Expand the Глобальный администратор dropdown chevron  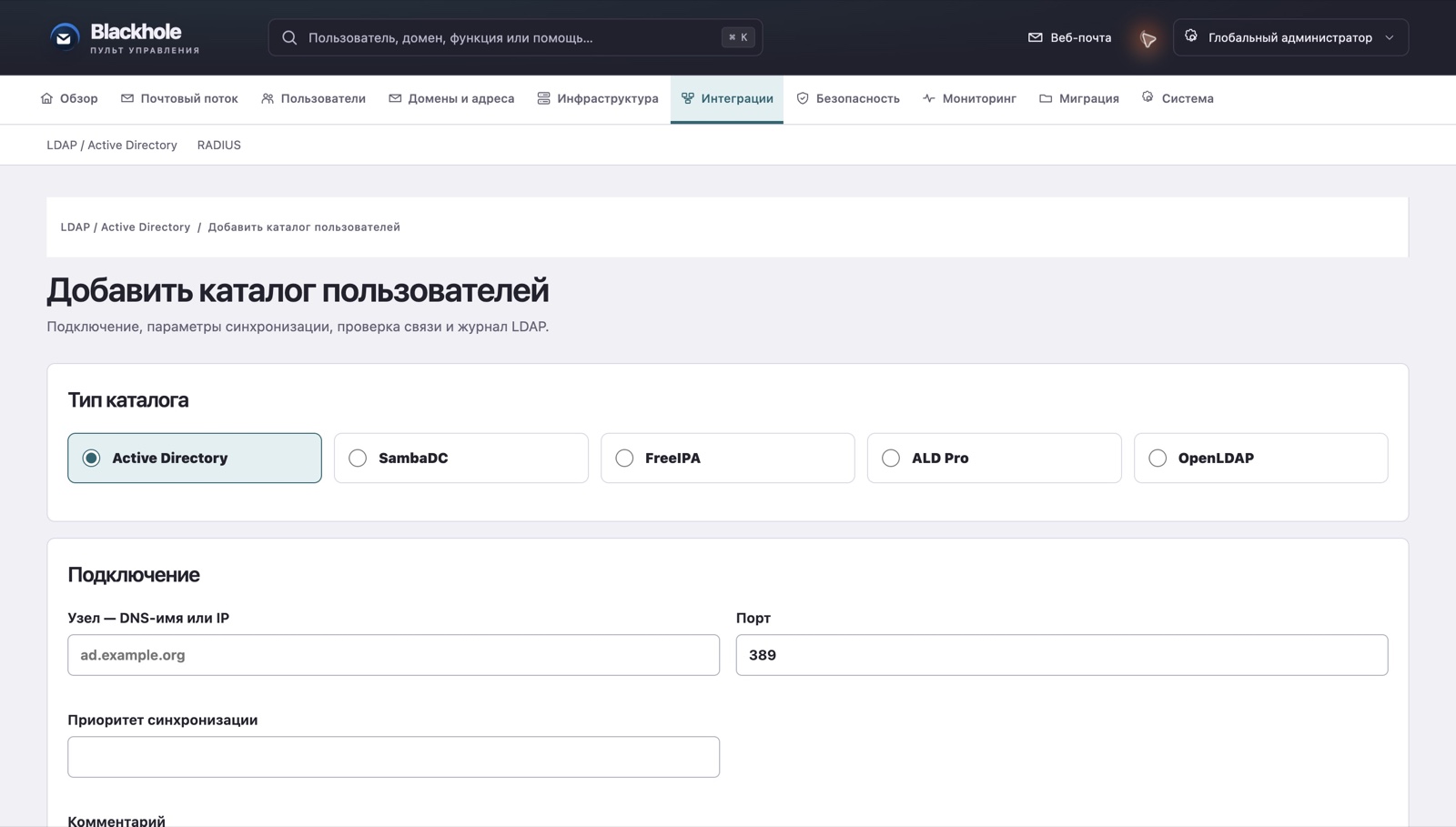pyautogui.click(x=1390, y=37)
